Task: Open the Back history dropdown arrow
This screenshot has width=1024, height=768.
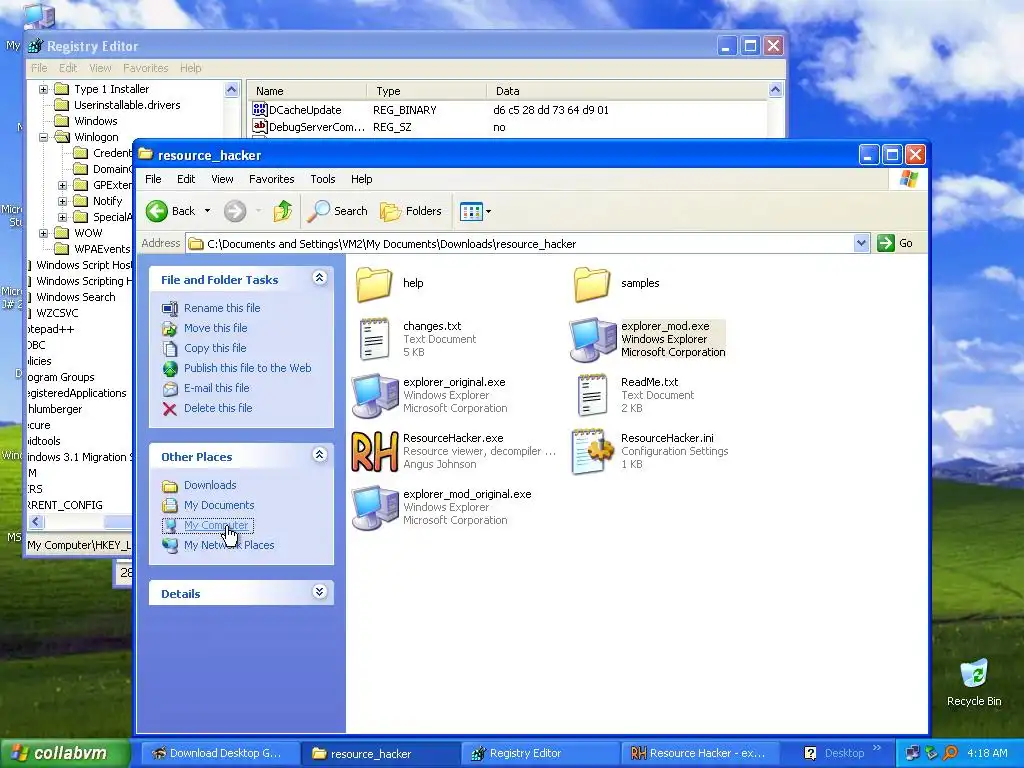Action: 207,211
